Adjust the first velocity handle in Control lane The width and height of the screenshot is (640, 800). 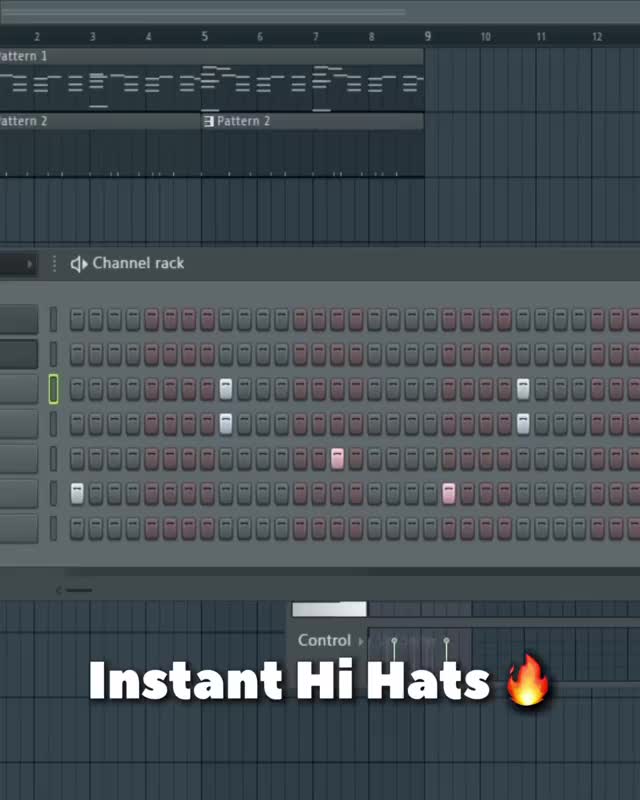tap(394, 640)
